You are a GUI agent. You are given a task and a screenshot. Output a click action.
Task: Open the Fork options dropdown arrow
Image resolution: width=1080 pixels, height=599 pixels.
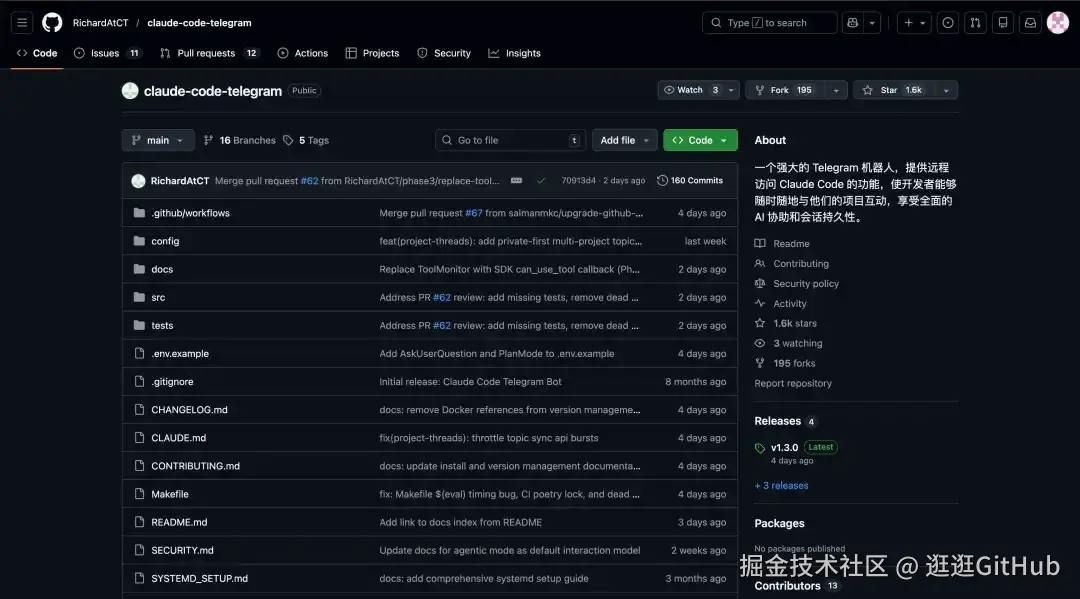click(836, 90)
